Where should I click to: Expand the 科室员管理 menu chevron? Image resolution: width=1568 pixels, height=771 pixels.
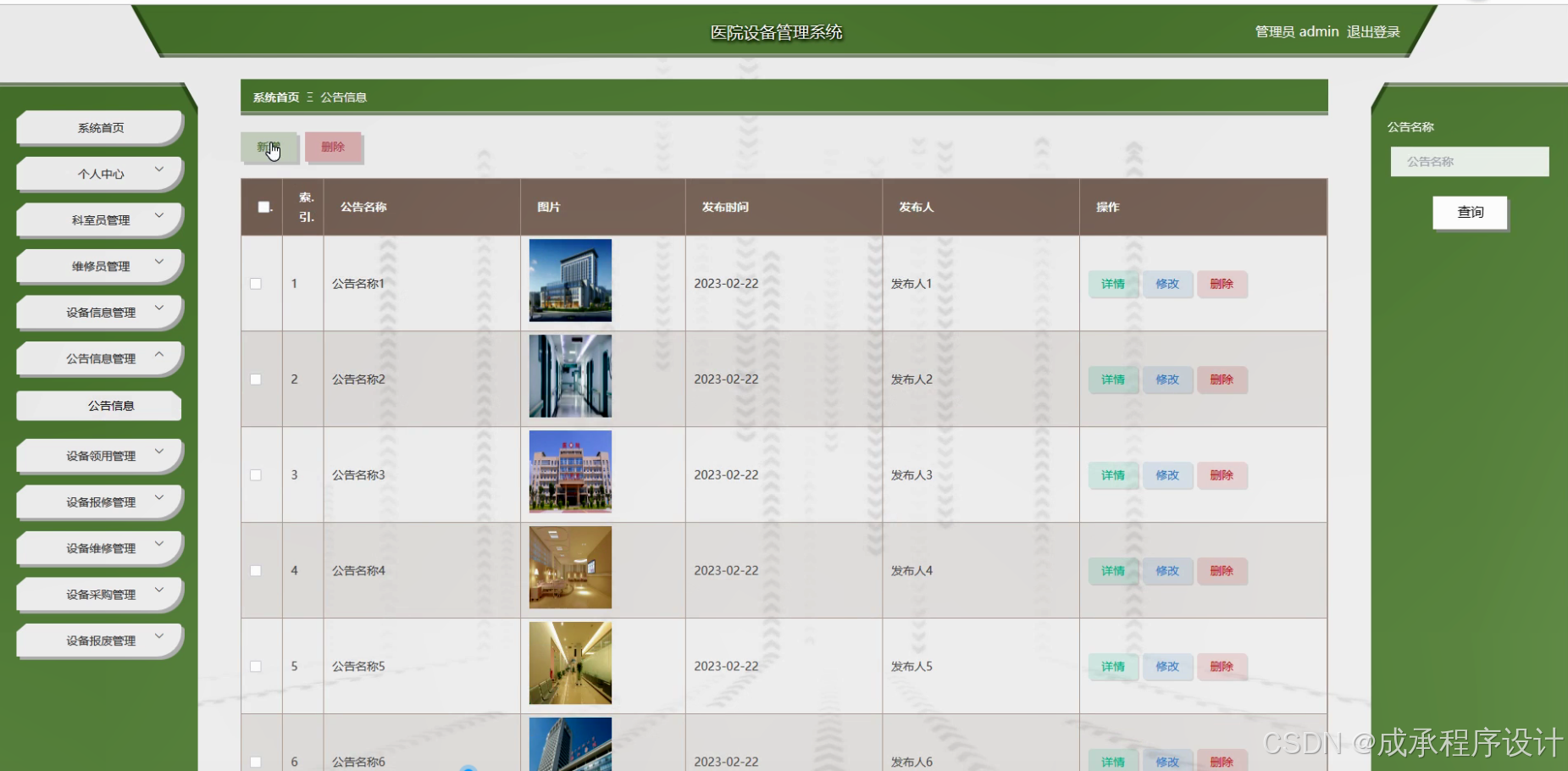pos(159,216)
